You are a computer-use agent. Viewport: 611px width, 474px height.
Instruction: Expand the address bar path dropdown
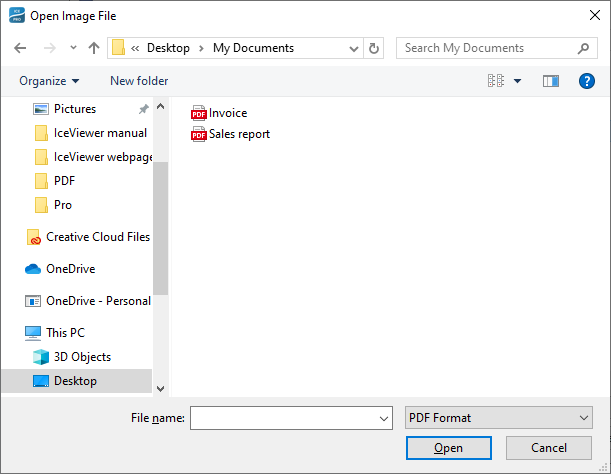click(354, 48)
